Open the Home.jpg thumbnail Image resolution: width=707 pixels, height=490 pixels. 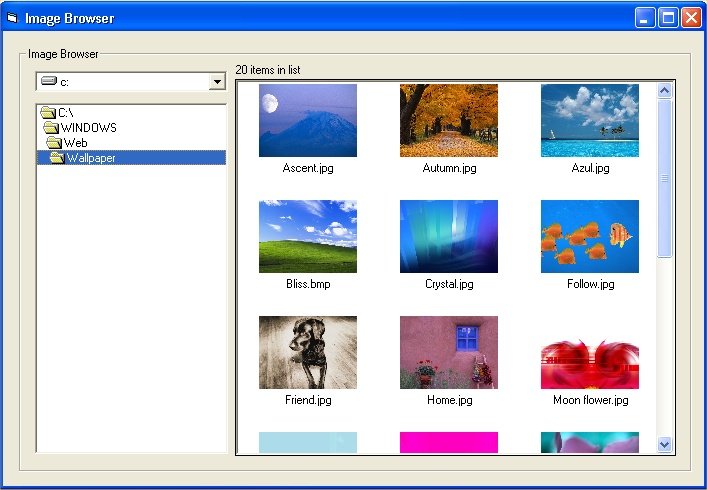pyautogui.click(x=448, y=353)
